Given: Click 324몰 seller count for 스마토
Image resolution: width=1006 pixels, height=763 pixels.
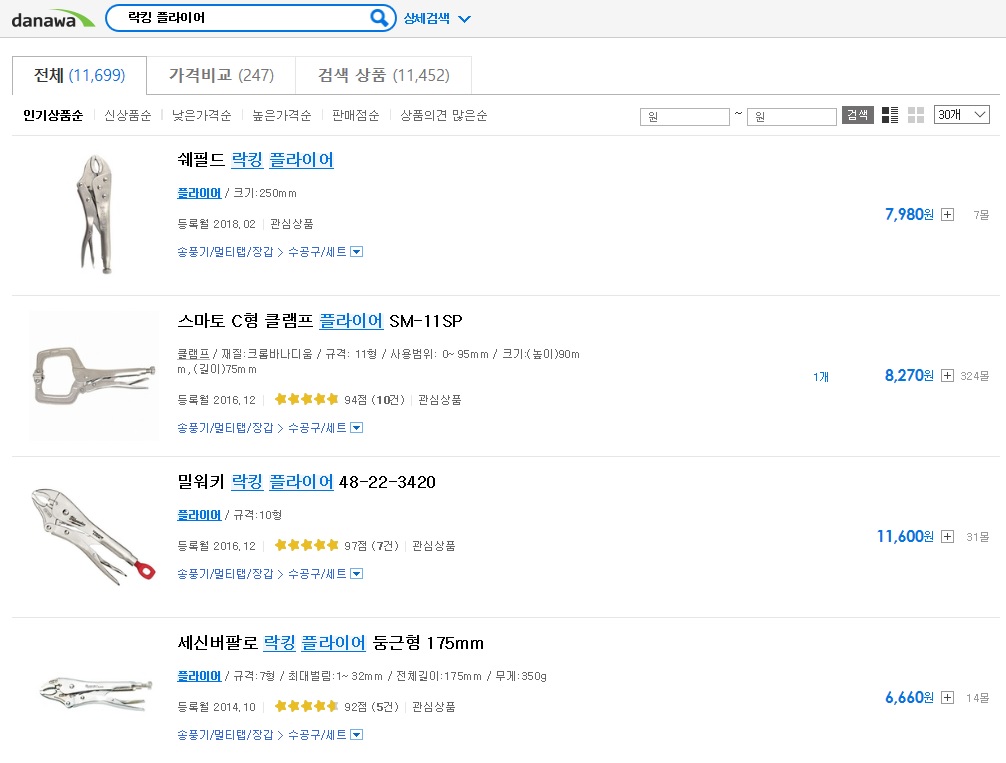Looking at the screenshot, I should tap(975, 376).
